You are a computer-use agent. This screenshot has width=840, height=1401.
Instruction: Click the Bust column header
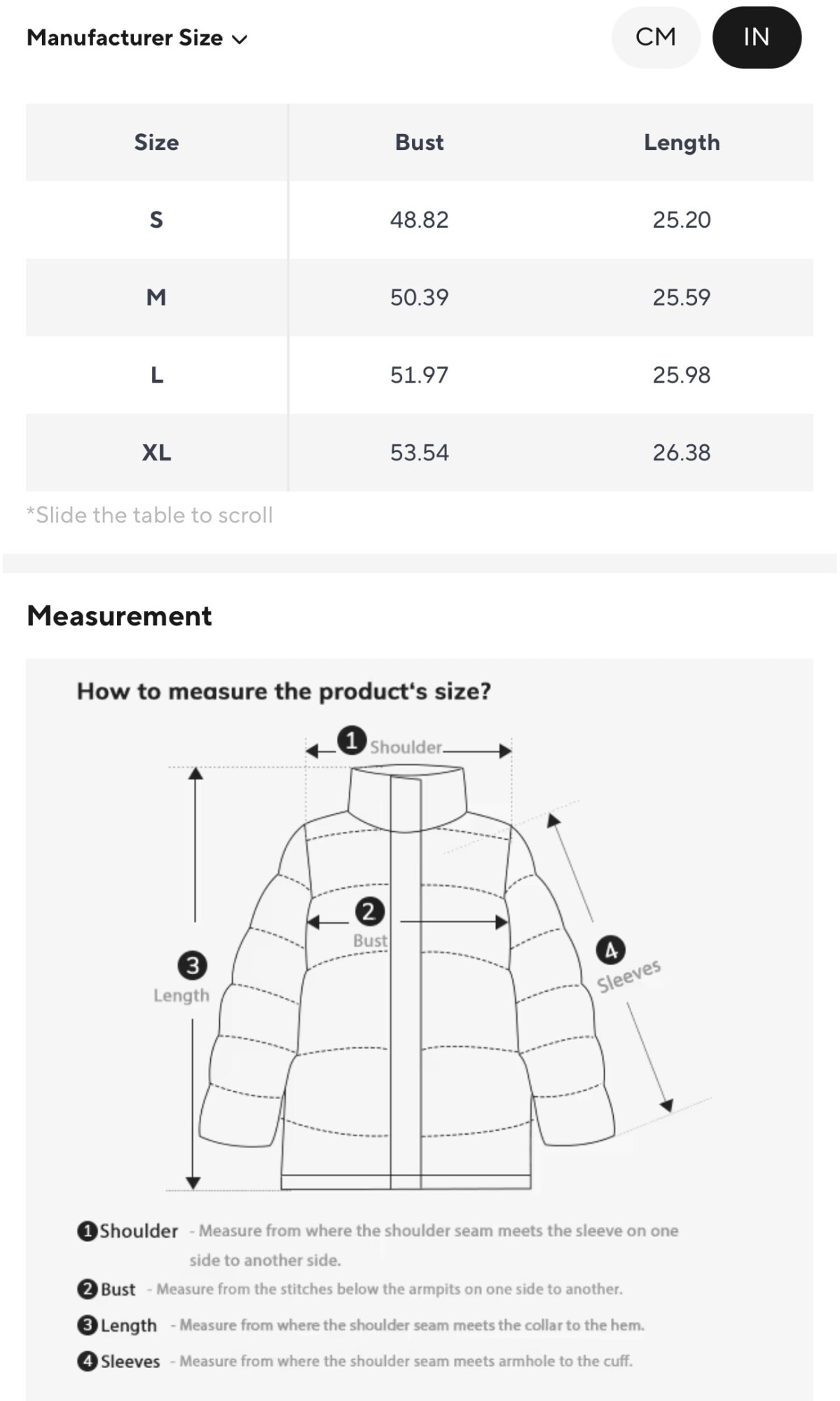pos(419,142)
